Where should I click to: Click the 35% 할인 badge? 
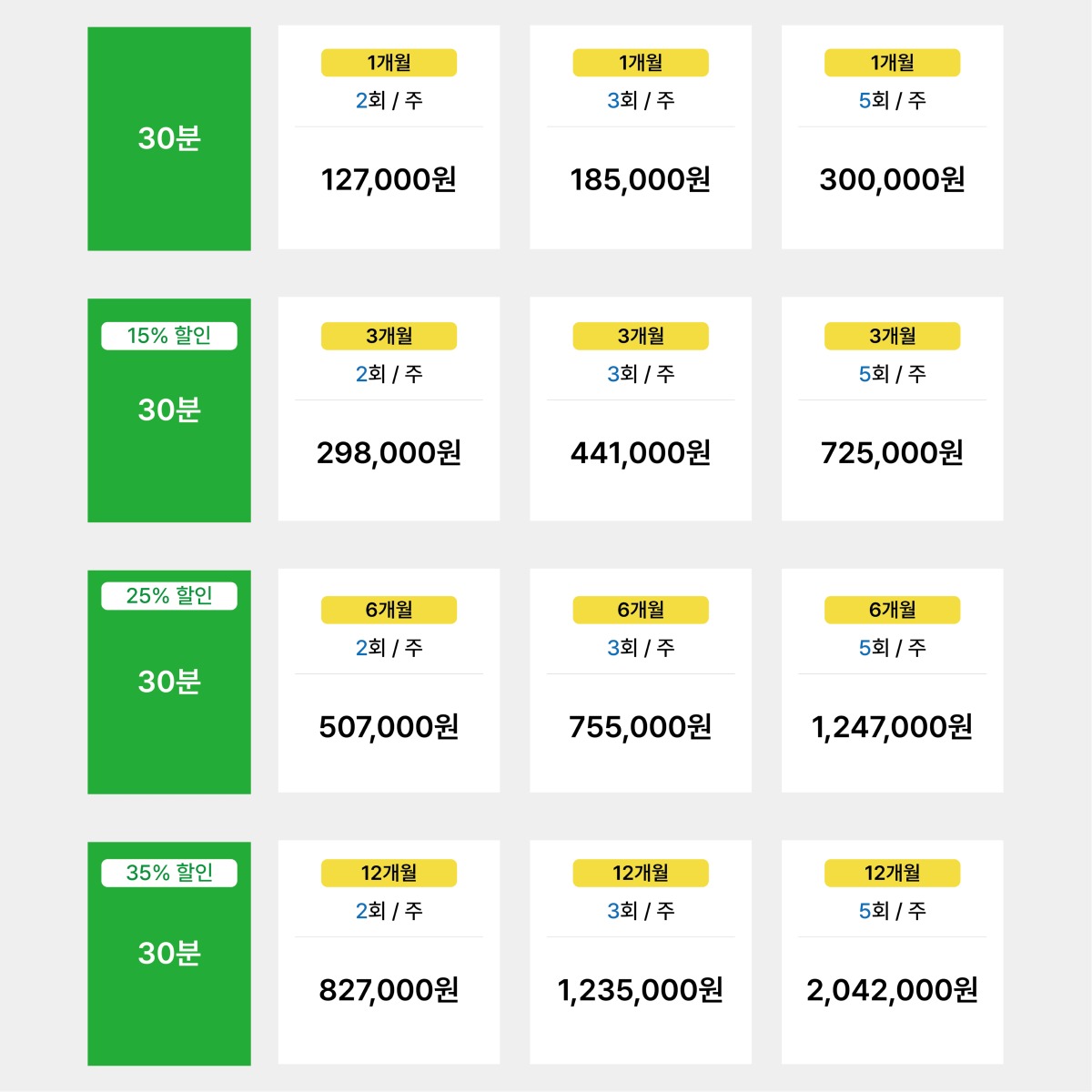click(169, 873)
